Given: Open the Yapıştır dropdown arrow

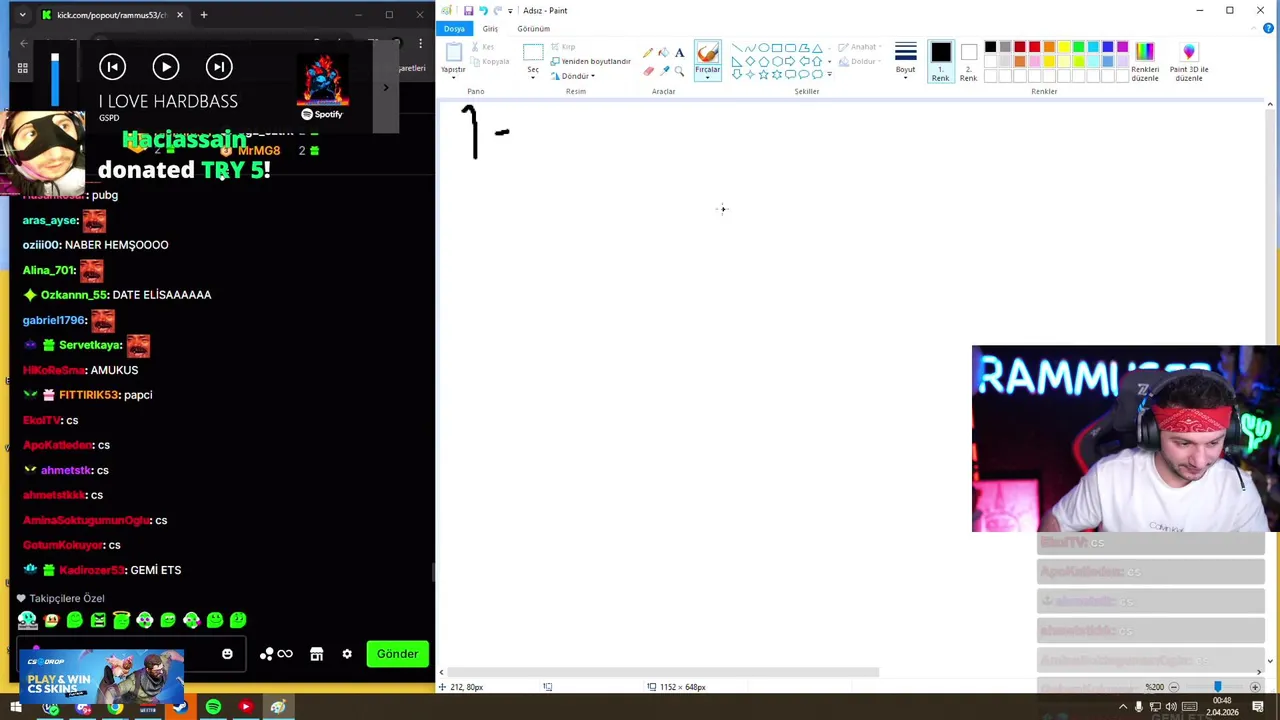Looking at the screenshot, I should [x=454, y=76].
